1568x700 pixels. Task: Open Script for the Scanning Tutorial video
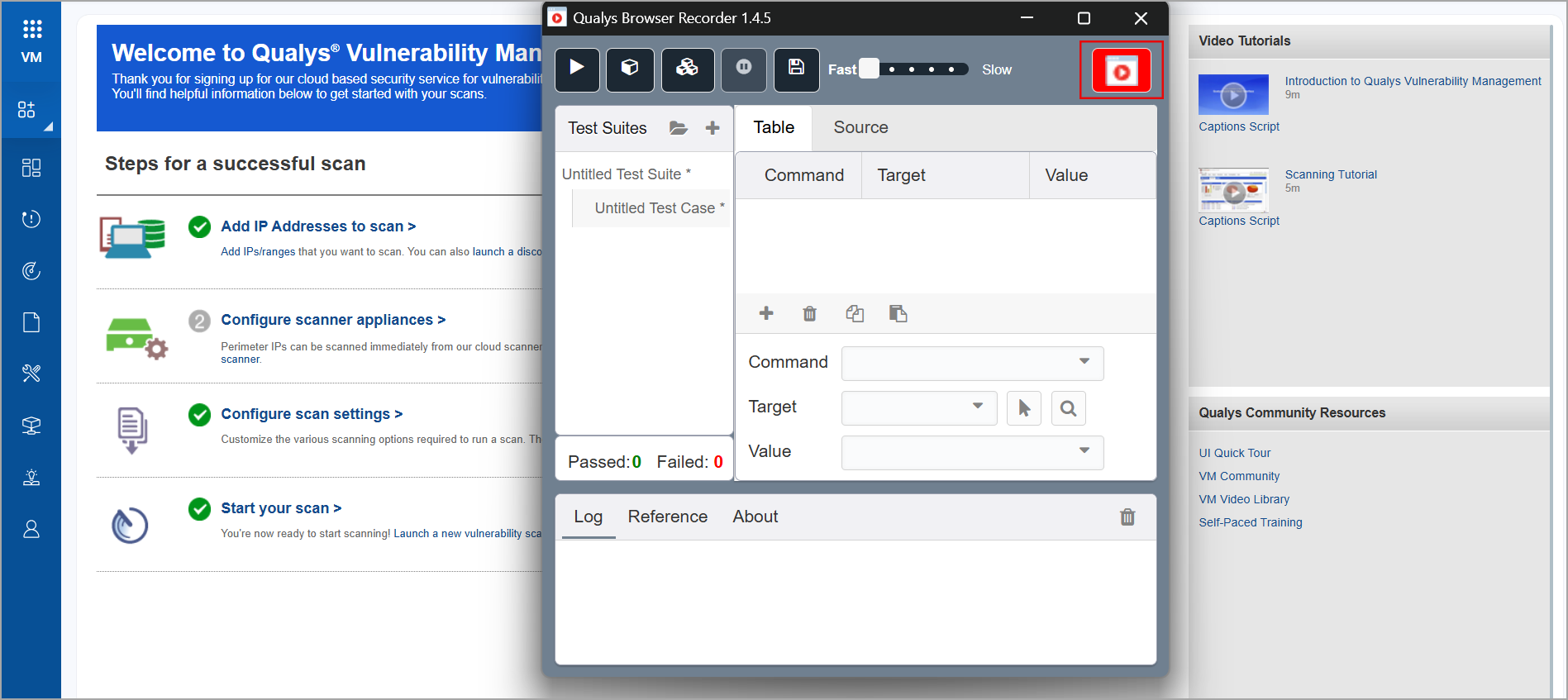pos(1265,221)
